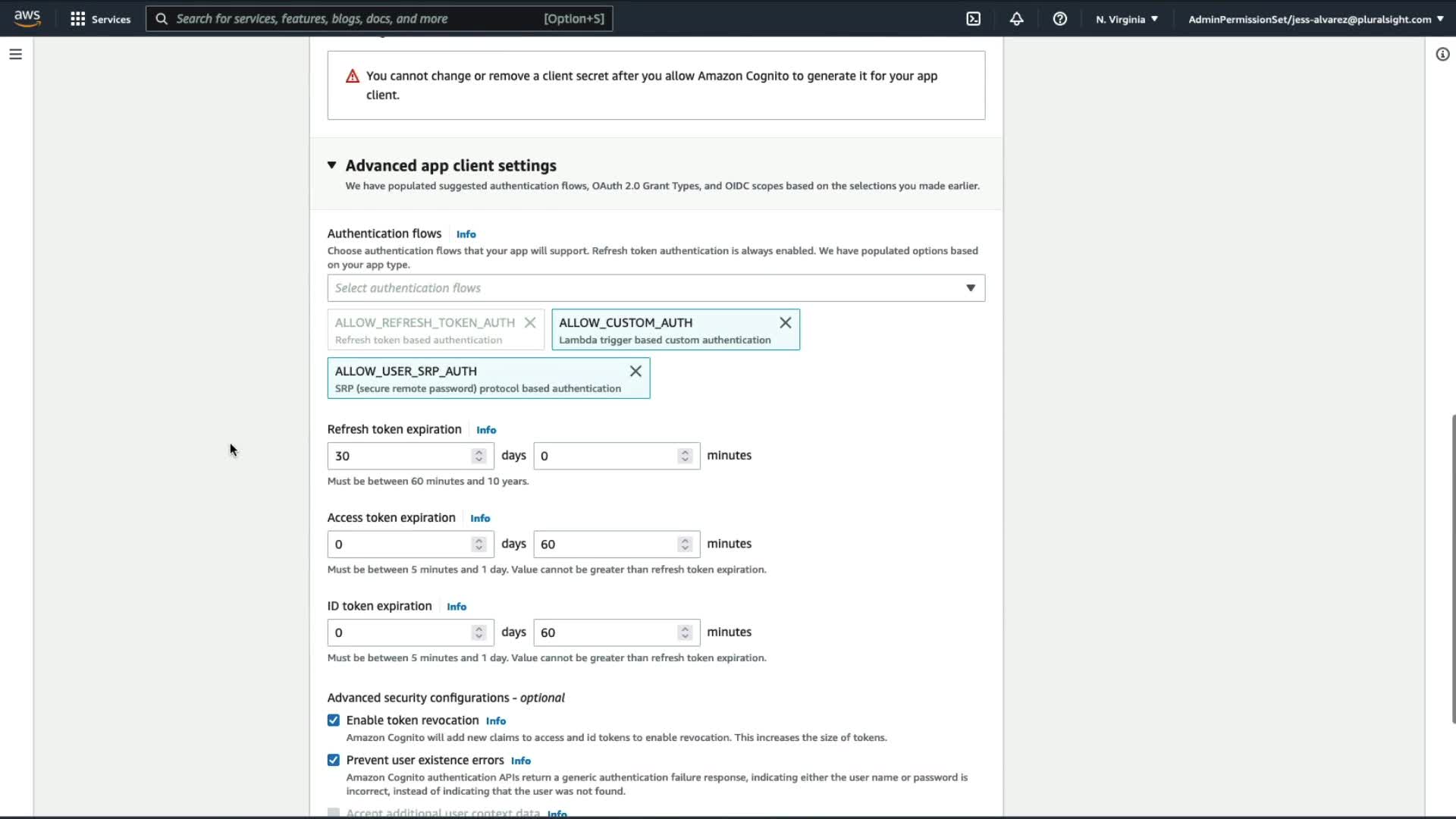Open the Services grid menu
This screenshot has height=819, width=1456.
[x=100, y=19]
